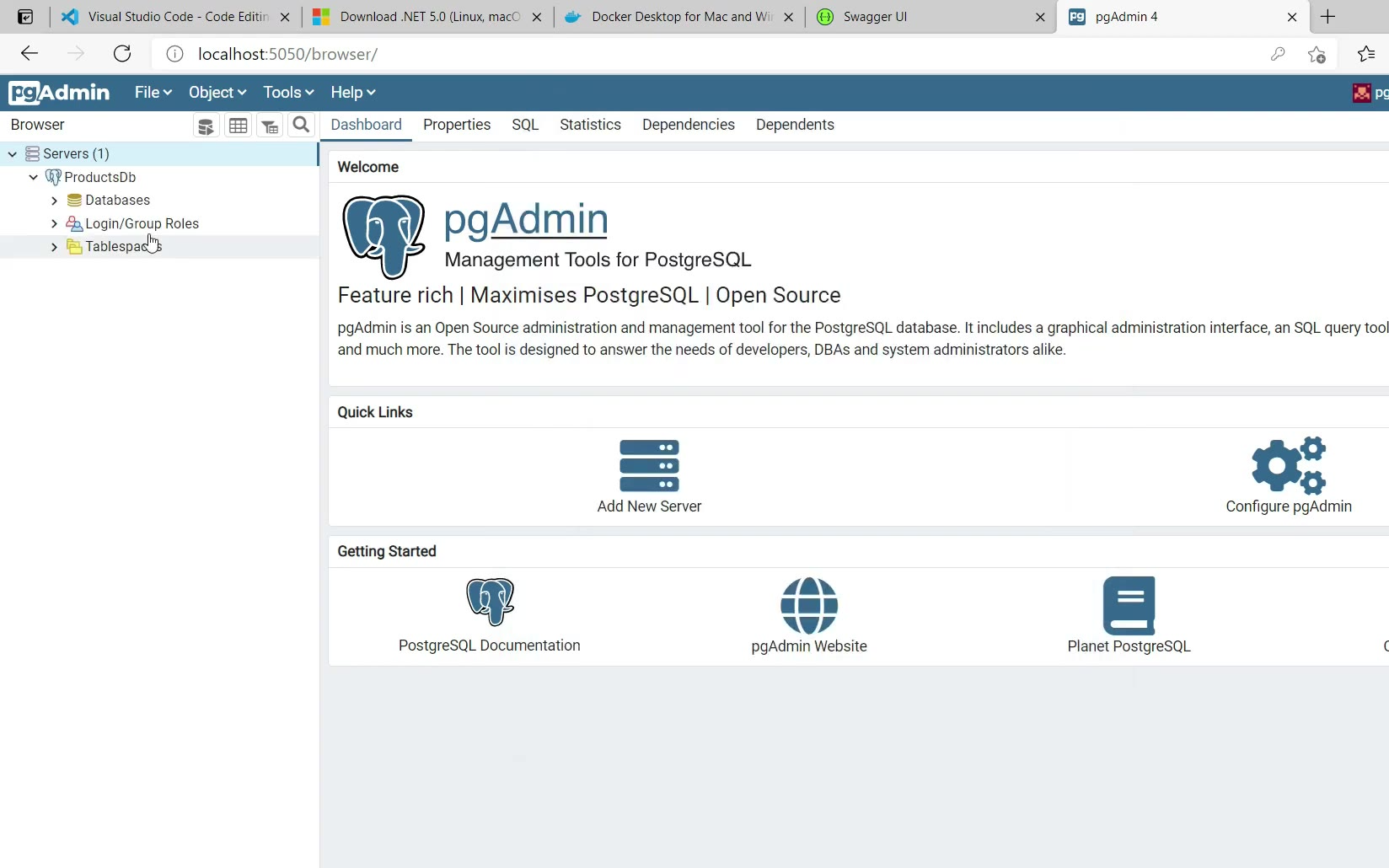Open the Search Objects magnifier icon
Image resolution: width=1389 pixels, height=868 pixels.
[x=301, y=126]
